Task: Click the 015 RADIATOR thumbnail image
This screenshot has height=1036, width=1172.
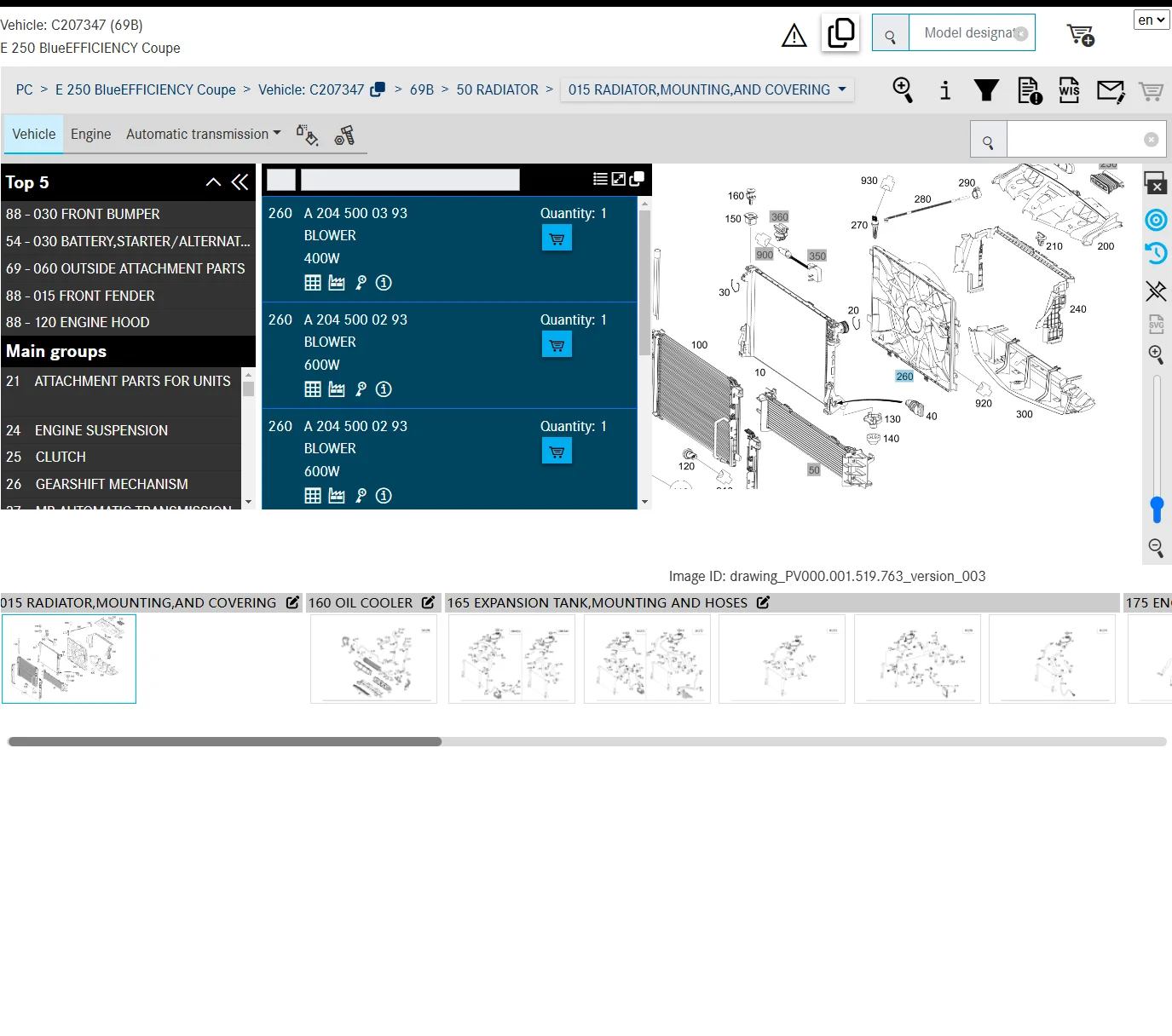Action: pyautogui.click(x=69, y=659)
